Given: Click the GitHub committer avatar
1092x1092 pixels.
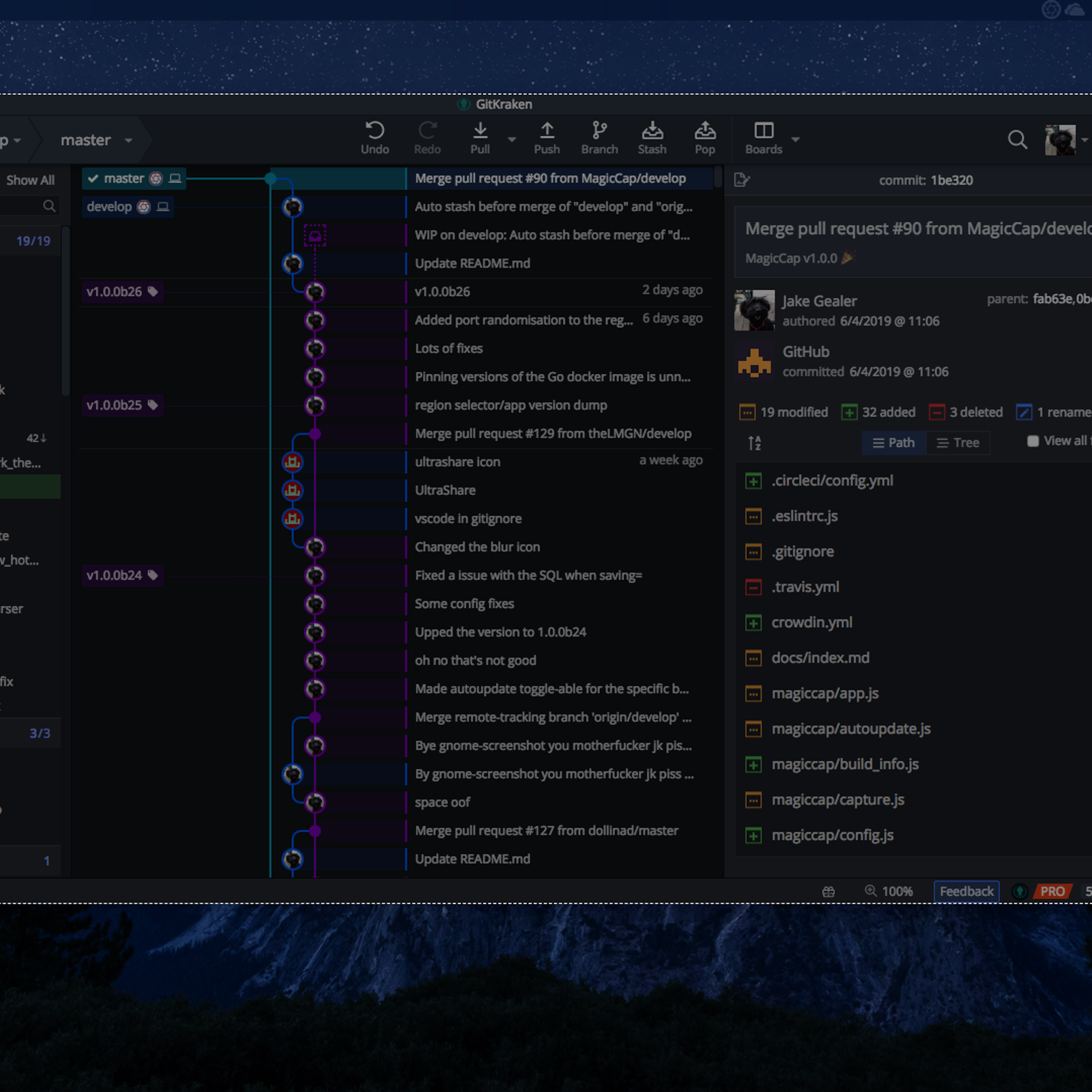Looking at the screenshot, I should point(754,362).
